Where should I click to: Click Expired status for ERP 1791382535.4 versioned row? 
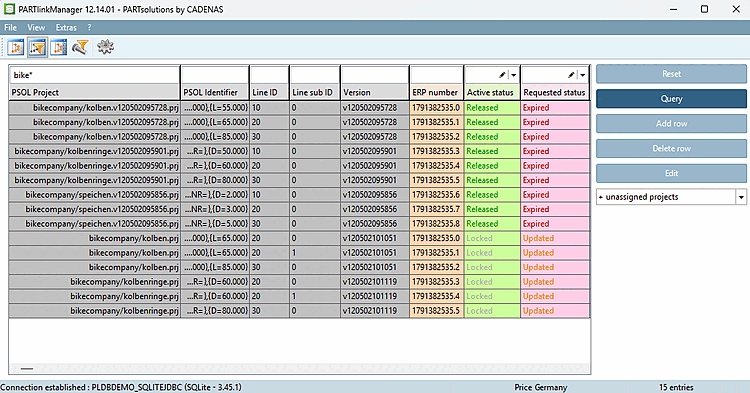click(x=555, y=165)
